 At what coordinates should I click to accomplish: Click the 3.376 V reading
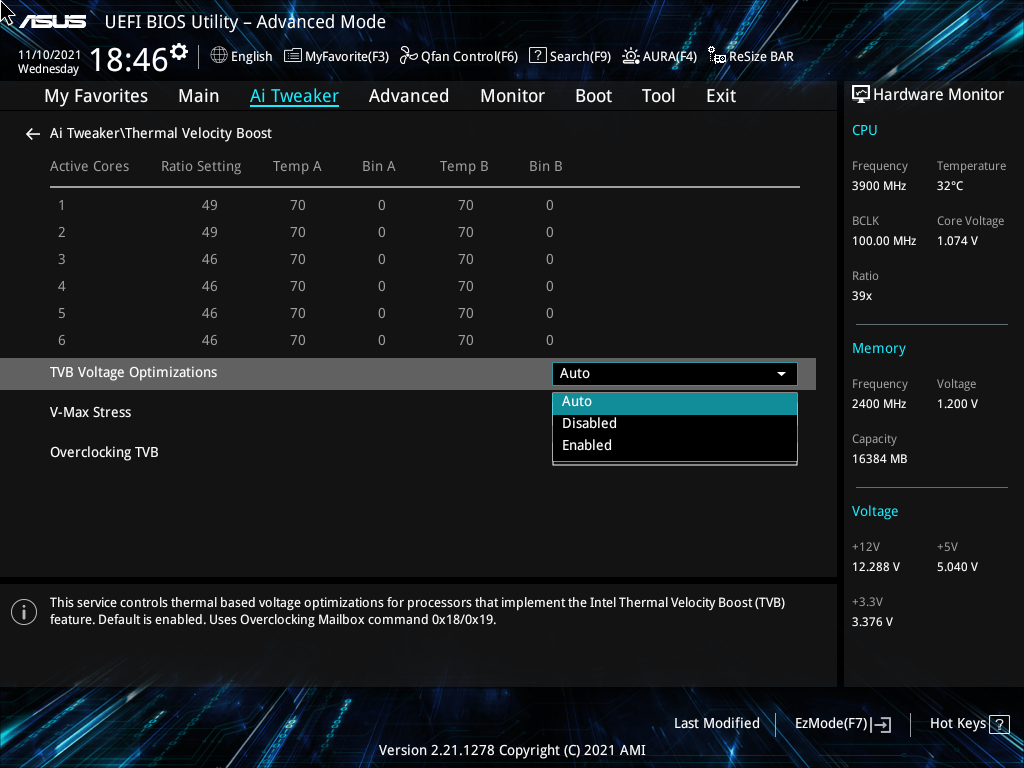872,622
